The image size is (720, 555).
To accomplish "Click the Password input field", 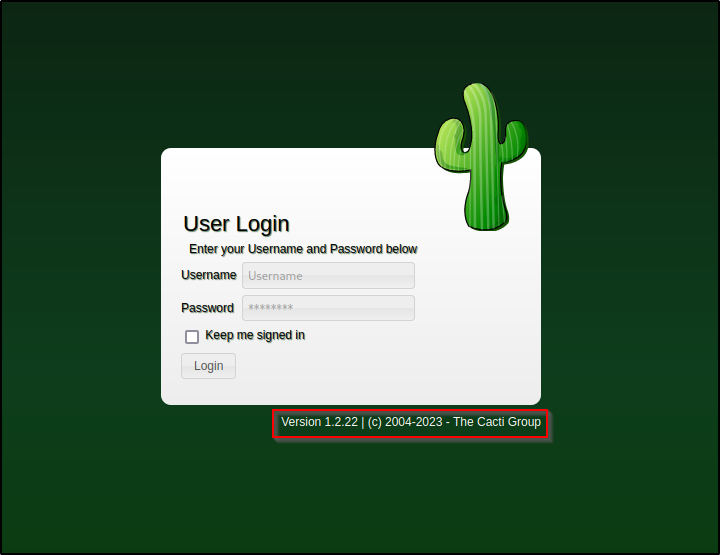I will [x=328, y=308].
